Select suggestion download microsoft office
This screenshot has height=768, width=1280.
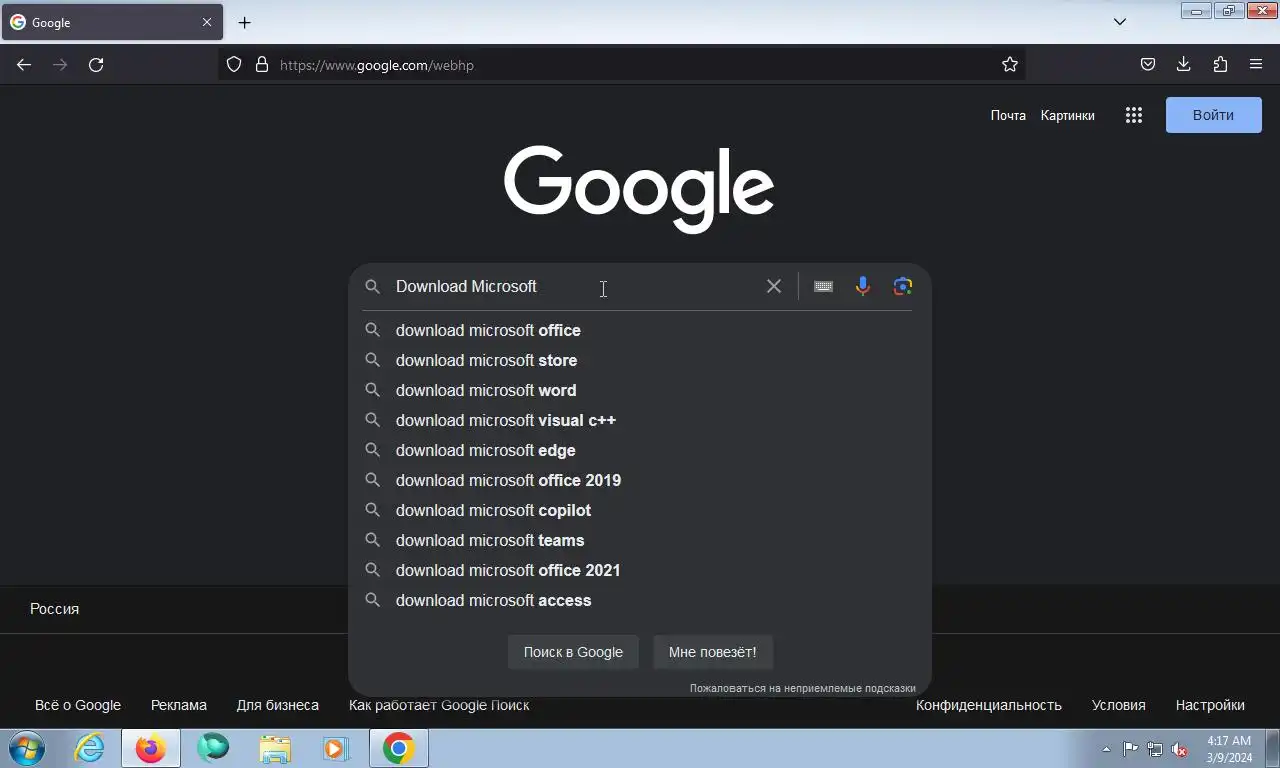point(640,330)
